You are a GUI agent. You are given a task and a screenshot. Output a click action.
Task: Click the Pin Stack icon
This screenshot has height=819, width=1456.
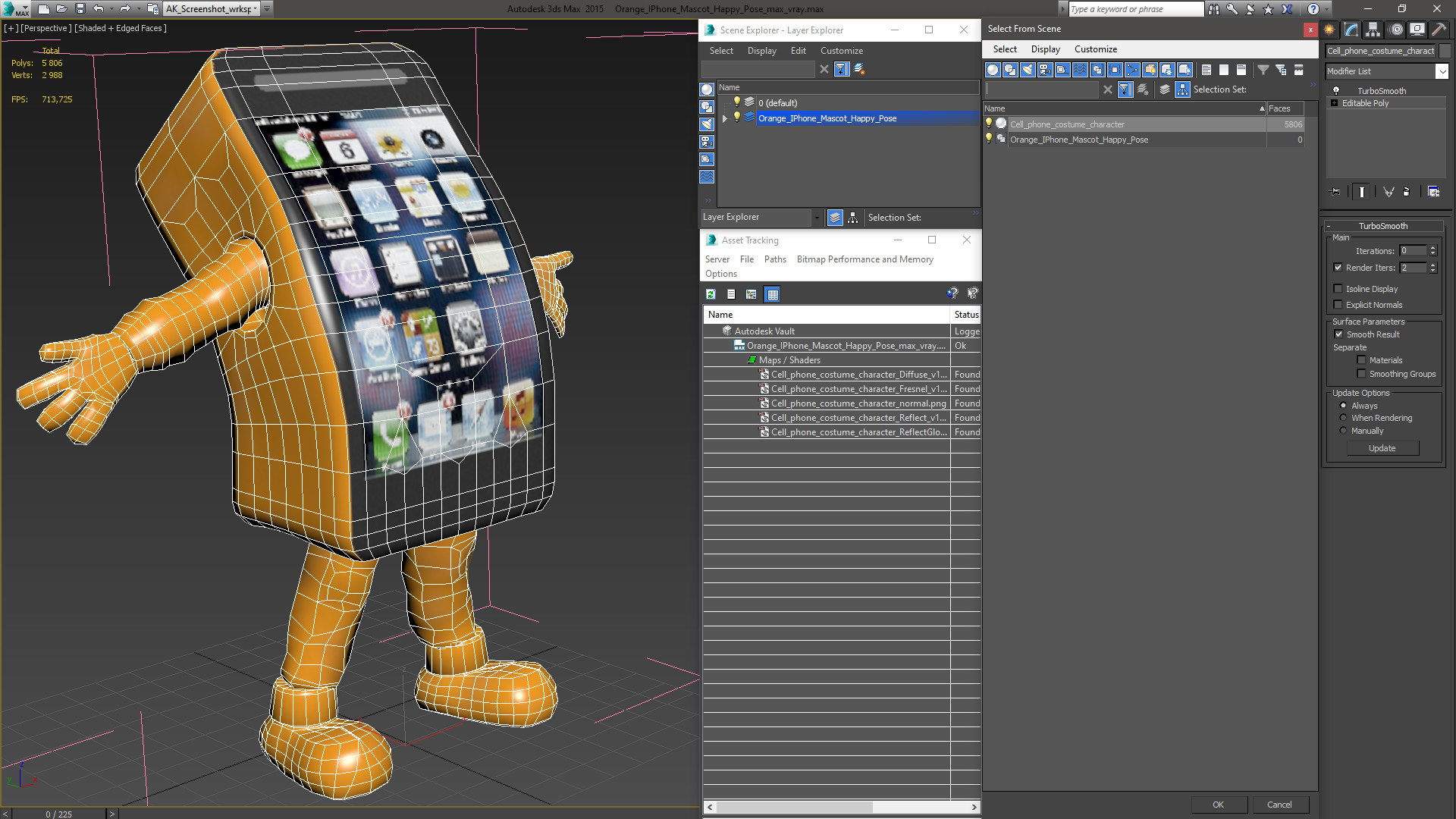pos(1335,192)
